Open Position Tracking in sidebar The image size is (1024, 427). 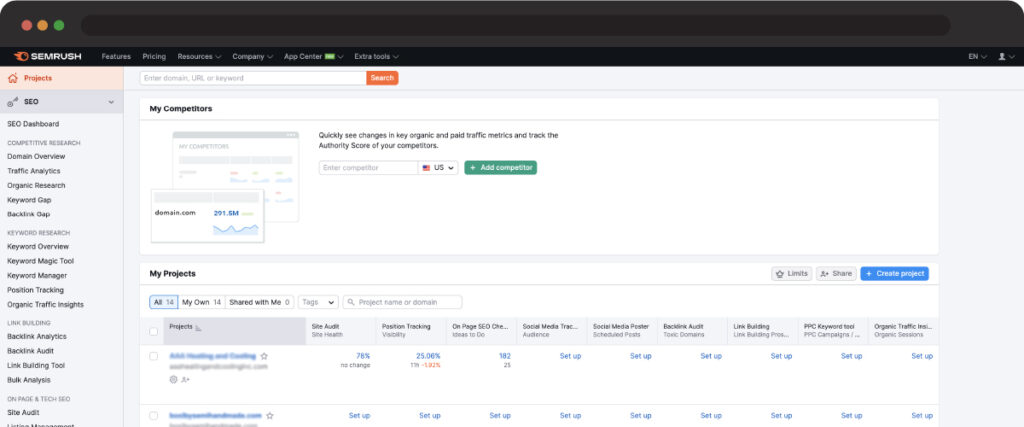click(x=35, y=290)
